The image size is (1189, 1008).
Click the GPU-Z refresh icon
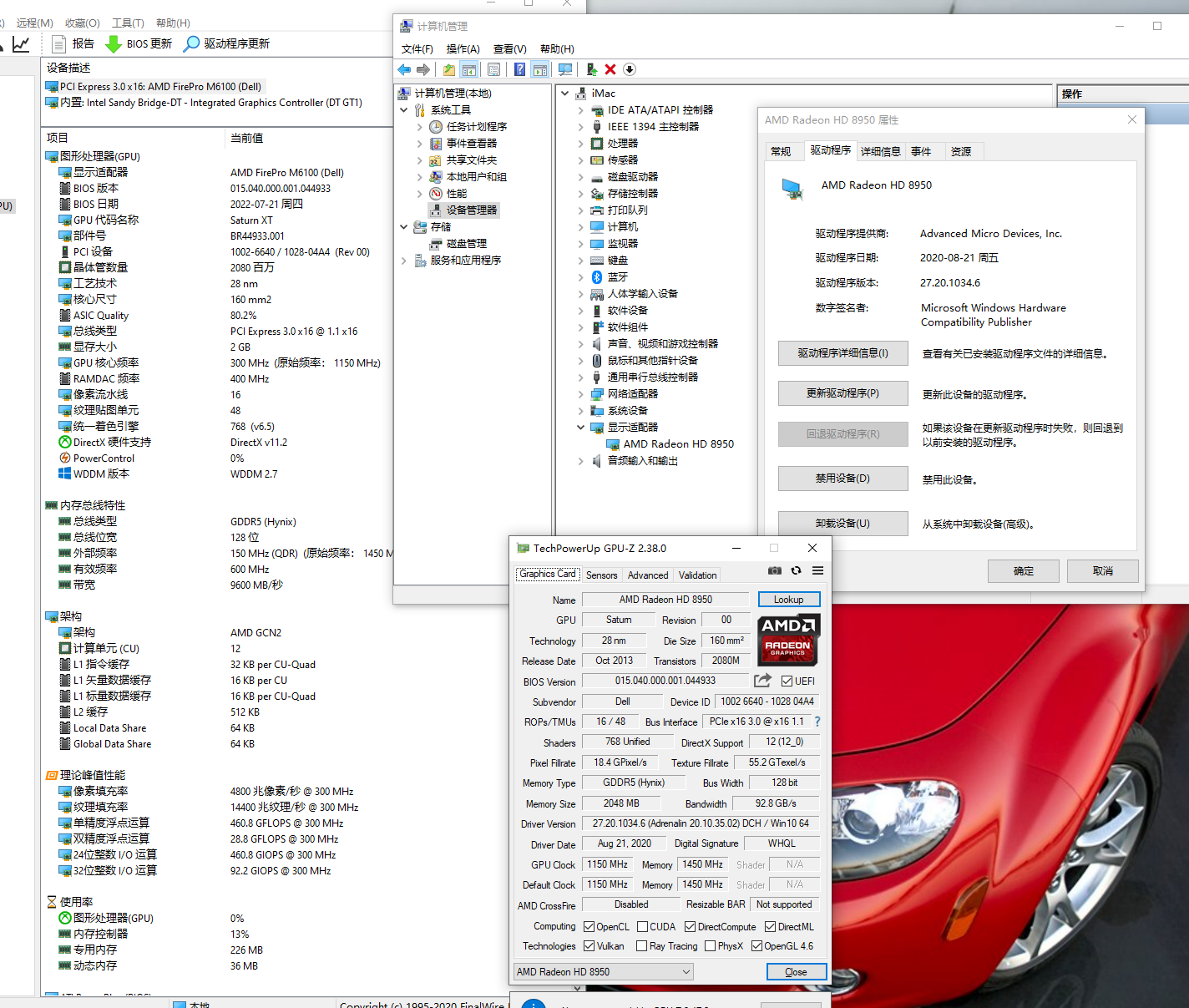796,570
